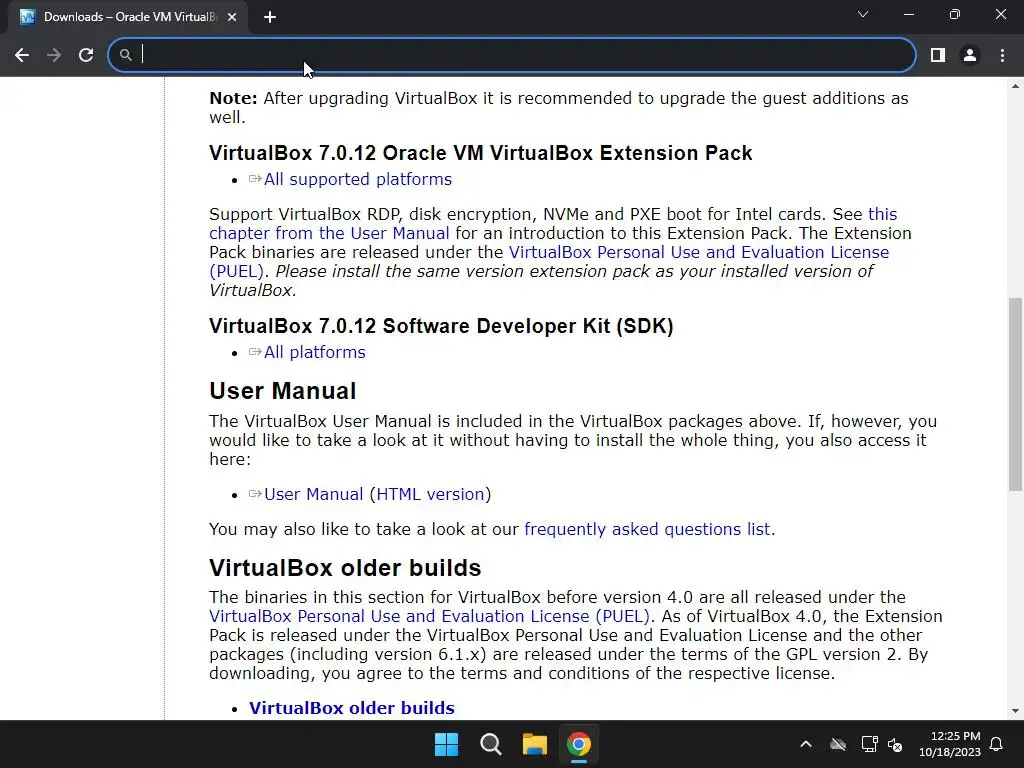Click the scrollbar's down arrow
Viewport: 1024px width, 768px height.
(1015, 711)
